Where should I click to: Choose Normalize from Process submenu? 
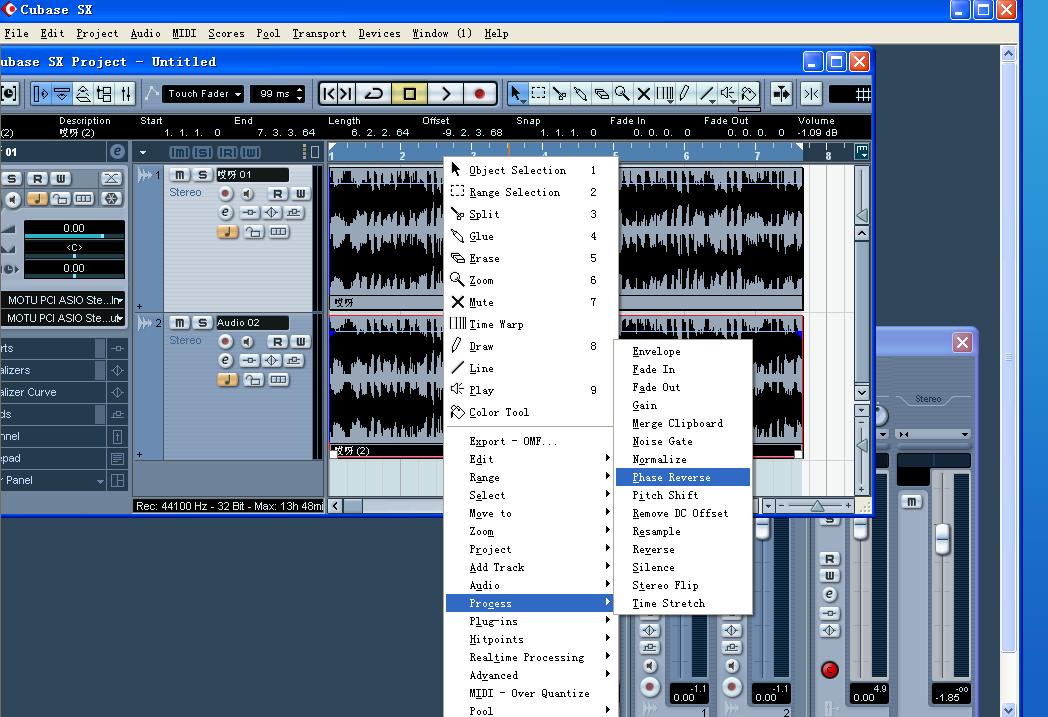pos(682,459)
